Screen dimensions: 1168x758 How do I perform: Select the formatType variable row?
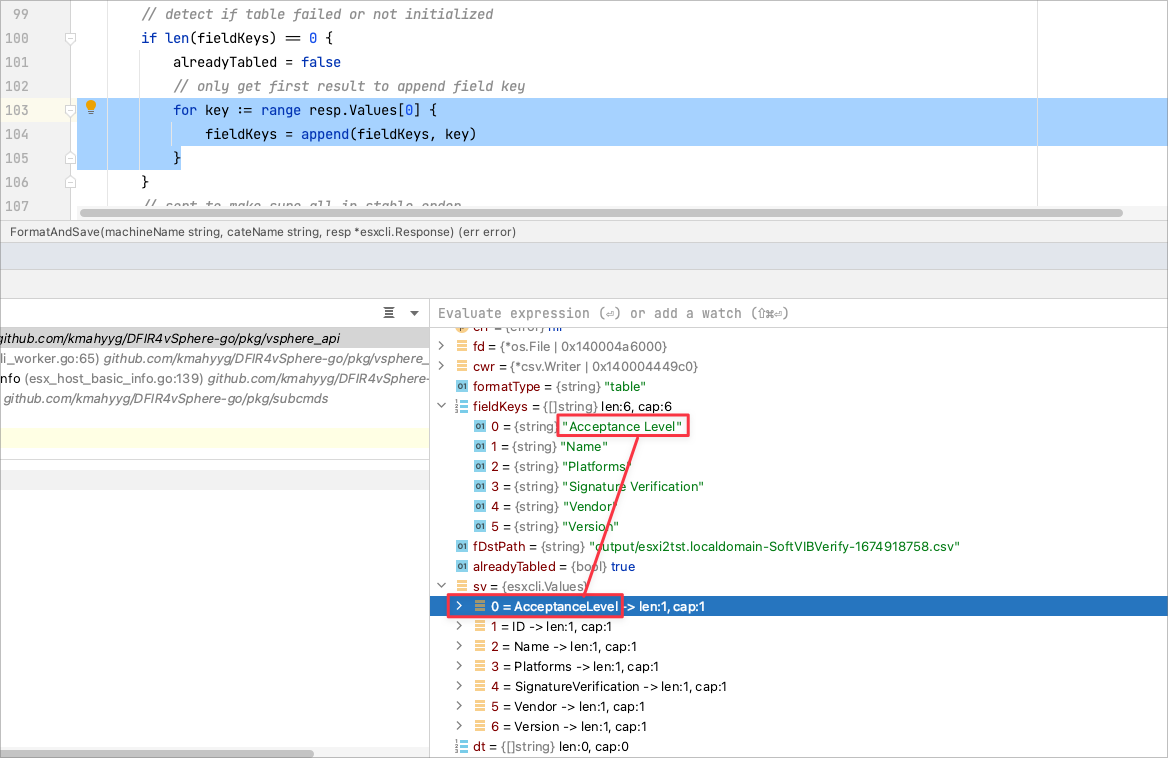[799, 386]
